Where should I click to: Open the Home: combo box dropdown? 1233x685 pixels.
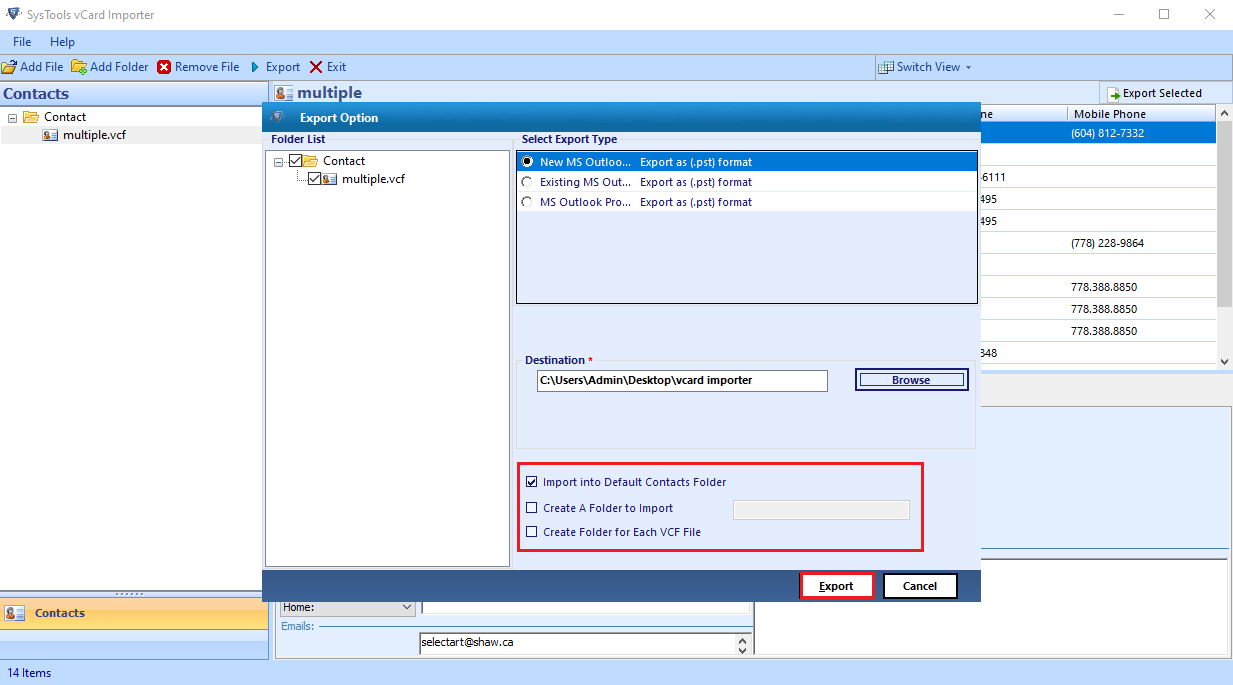(407, 607)
